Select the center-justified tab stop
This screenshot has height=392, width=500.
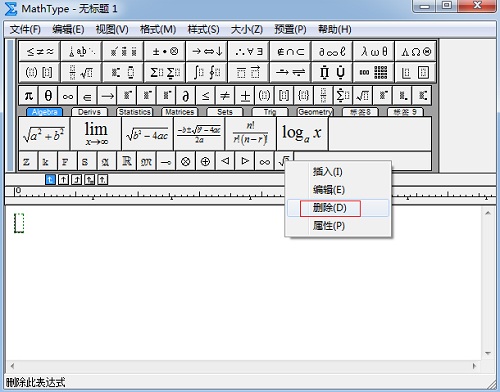click(x=63, y=180)
